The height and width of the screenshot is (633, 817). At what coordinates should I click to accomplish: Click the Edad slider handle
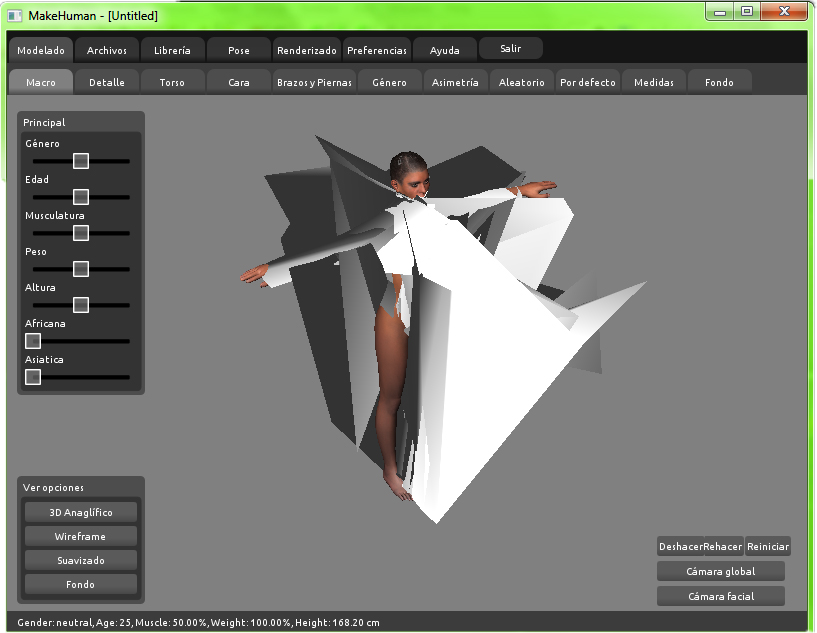81,197
